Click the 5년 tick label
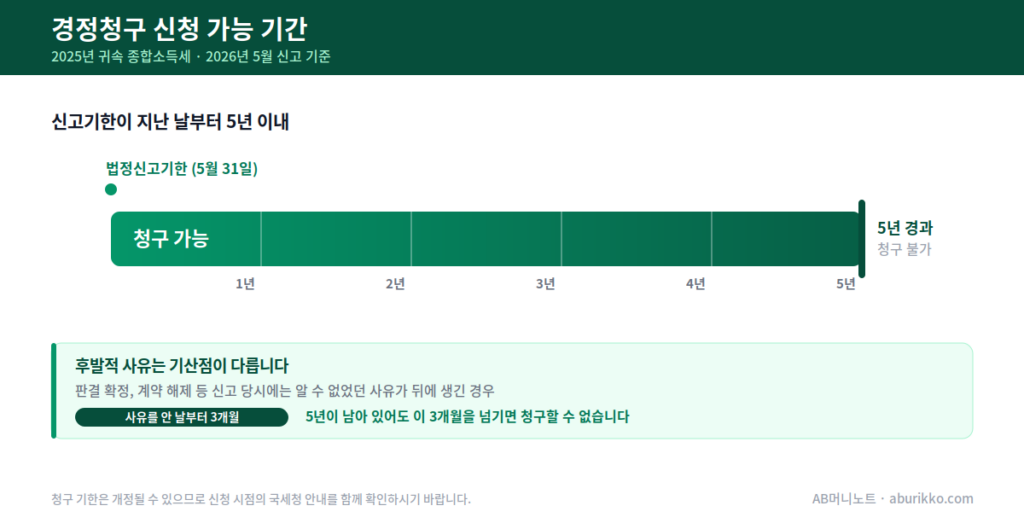The height and width of the screenshot is (529, 1024). [x=846, y=283]
